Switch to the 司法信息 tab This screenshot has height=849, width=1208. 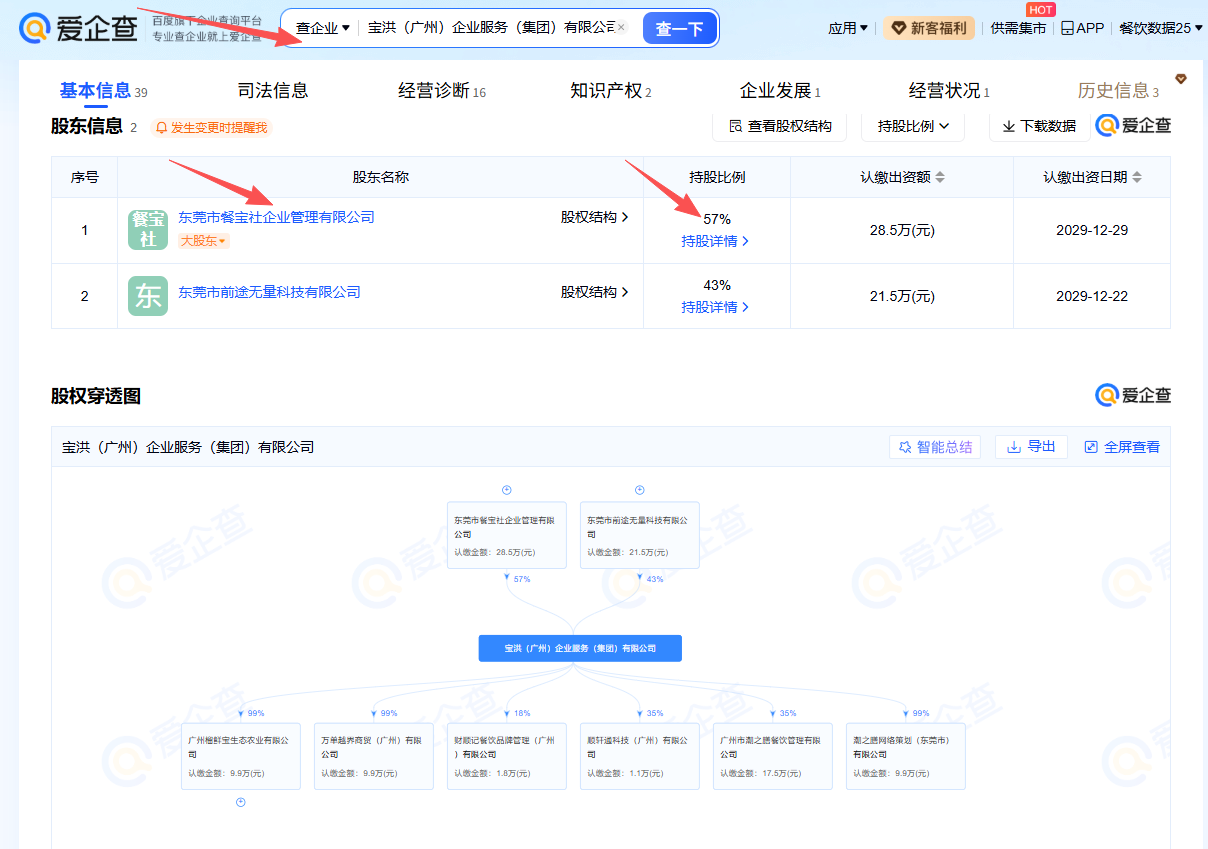273,91
